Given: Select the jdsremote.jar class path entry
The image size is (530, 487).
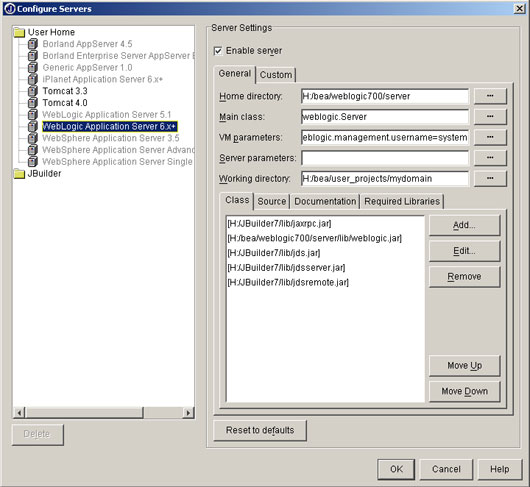Looking at the screenshot, I should pos(288,283).
